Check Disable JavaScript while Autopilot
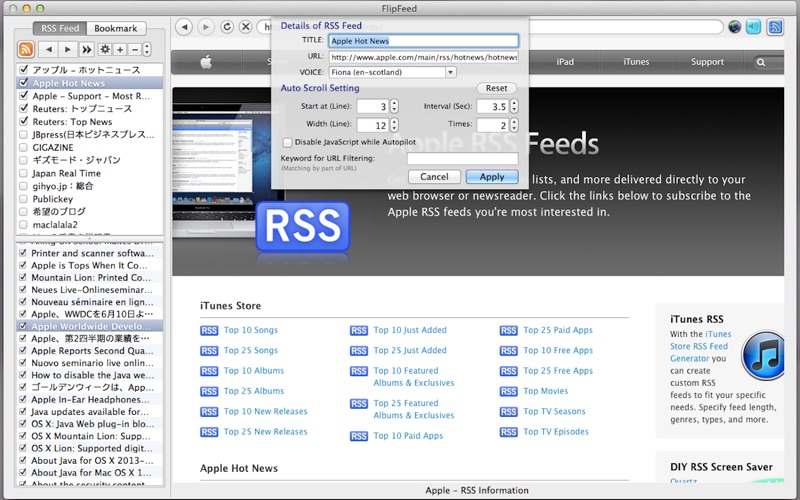The width and height of the screenshot is (800, 500). pyautogui.click(x=288, y=142)
